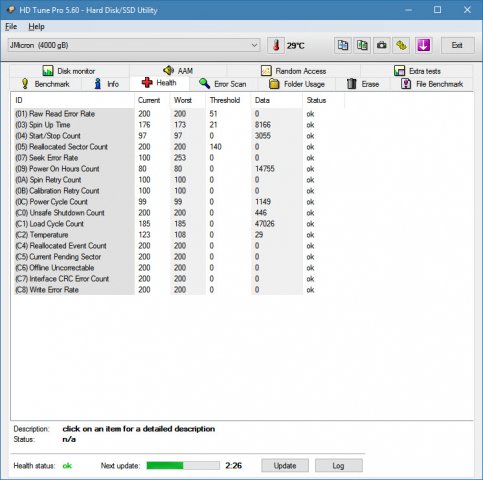This screenshot has height=480, width=483.
Task: Select the Health tab
Action: click(159, 83)
